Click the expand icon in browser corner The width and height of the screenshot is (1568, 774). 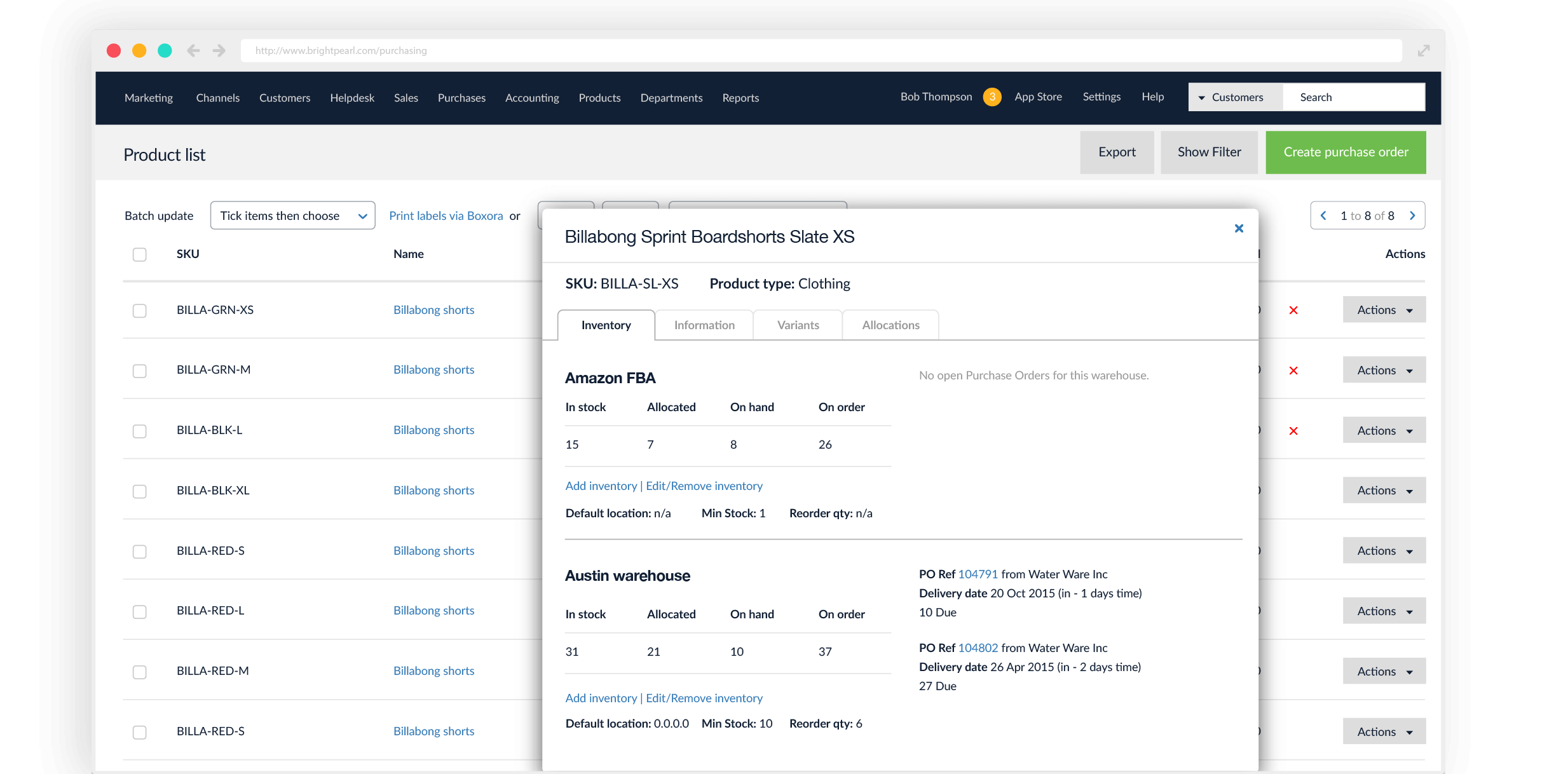(x=1423, y=51)
